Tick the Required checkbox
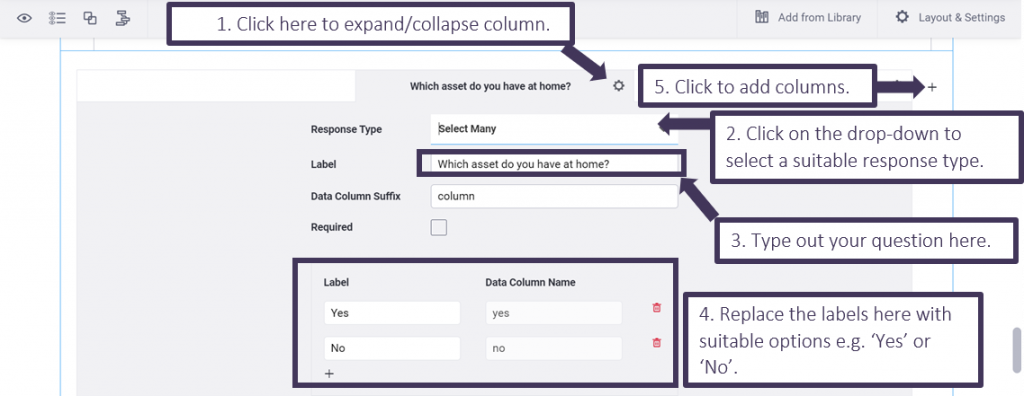This screenshot has height=396, width=1024. (439, 227)
